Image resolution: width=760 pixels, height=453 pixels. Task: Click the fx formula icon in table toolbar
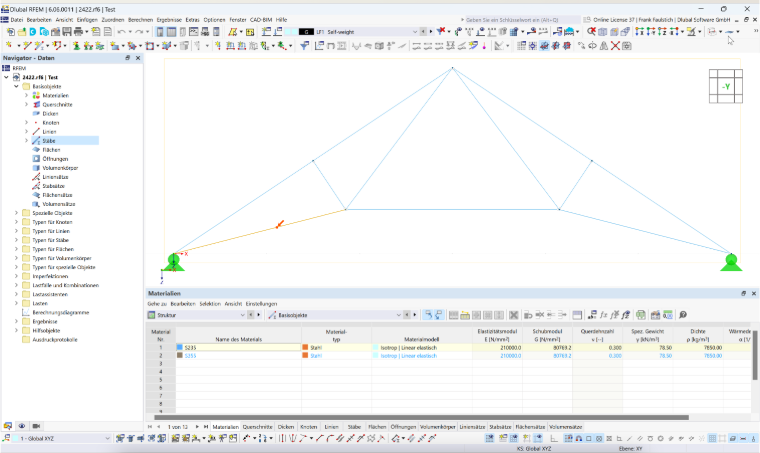point(603,315)
